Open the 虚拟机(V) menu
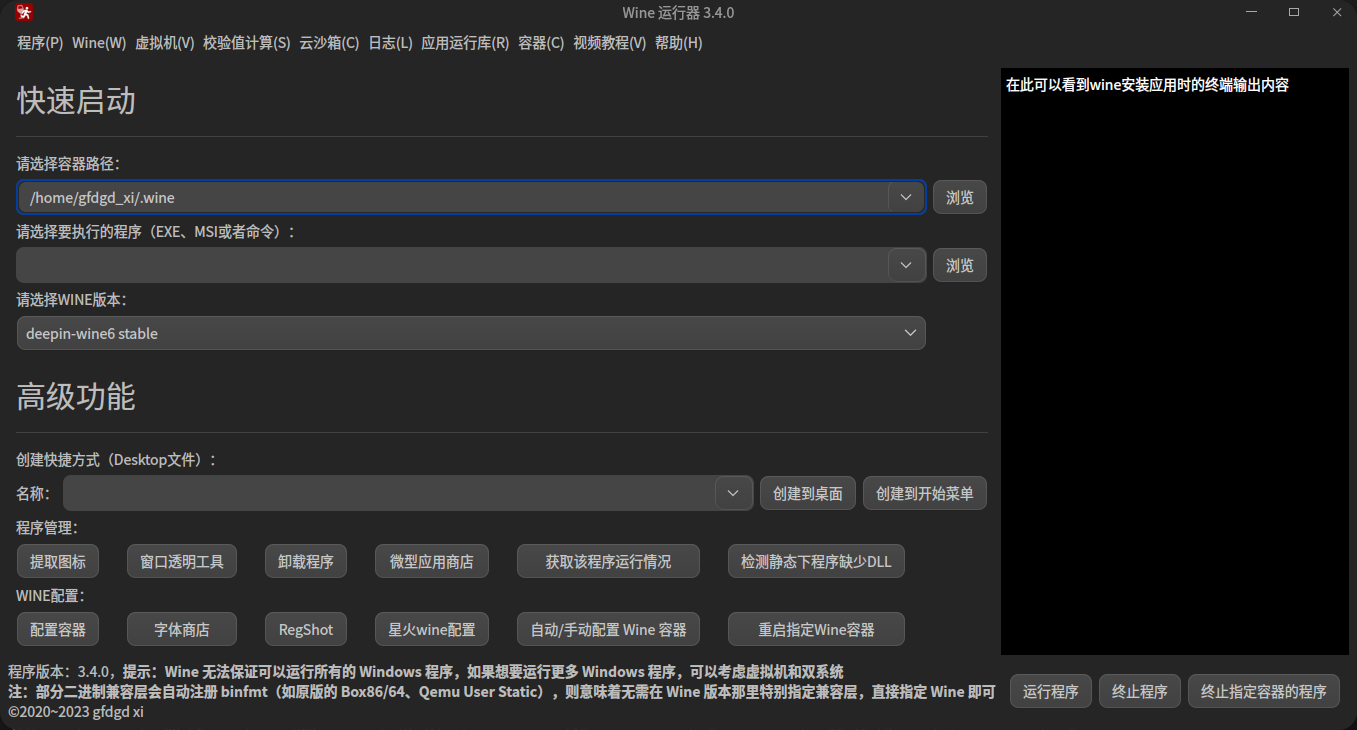The width and height of the screenshot is (1357, 730). [x=164, y=43]
